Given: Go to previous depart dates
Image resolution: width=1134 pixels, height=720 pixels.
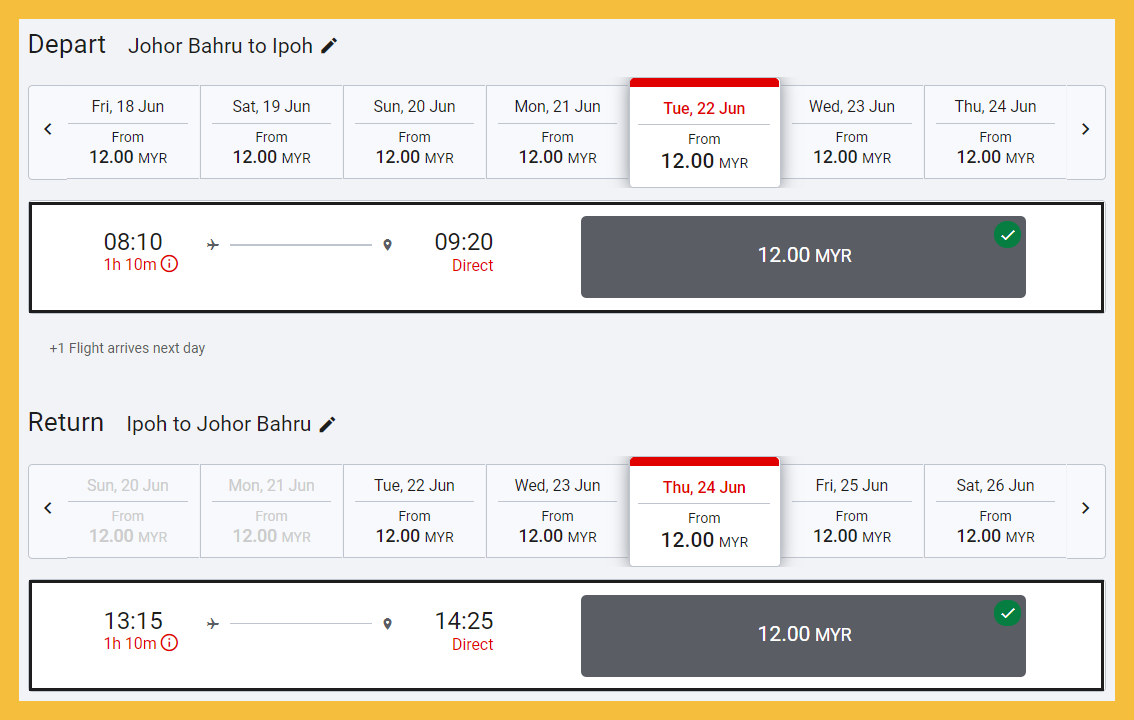Looking at the screenshot, I should (x=48, y=130).
